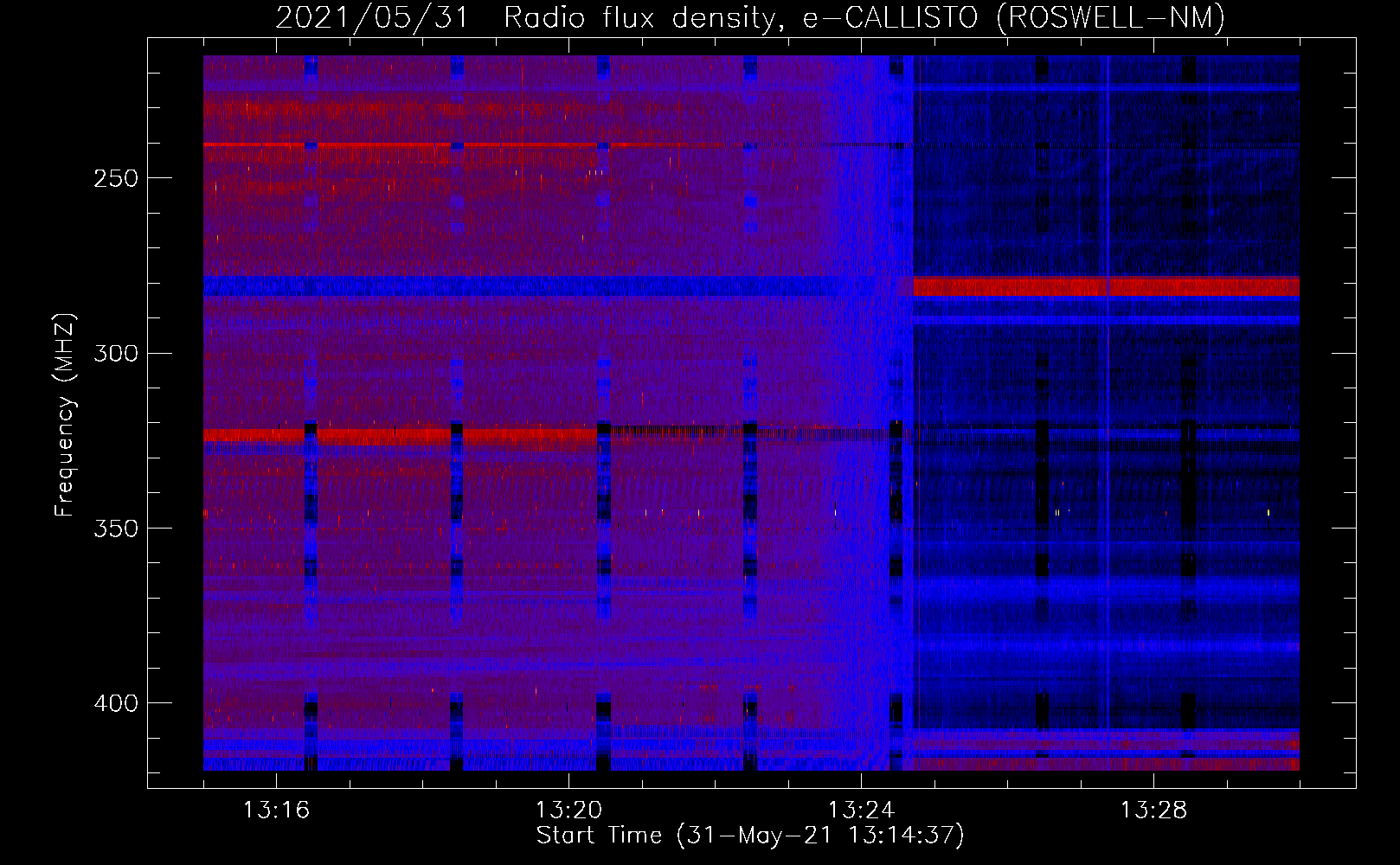
Task: Click the 250 frequency tick label
Action: click(116, 178)
